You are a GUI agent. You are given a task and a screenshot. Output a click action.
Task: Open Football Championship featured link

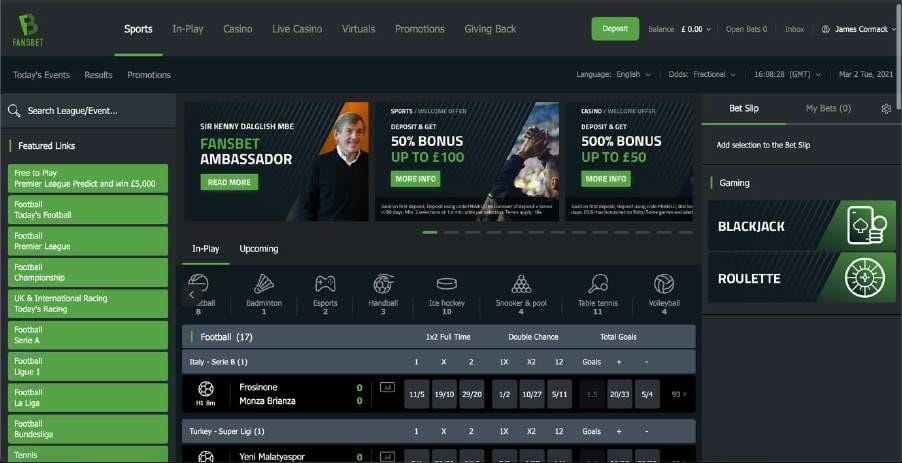pos(88,272)
